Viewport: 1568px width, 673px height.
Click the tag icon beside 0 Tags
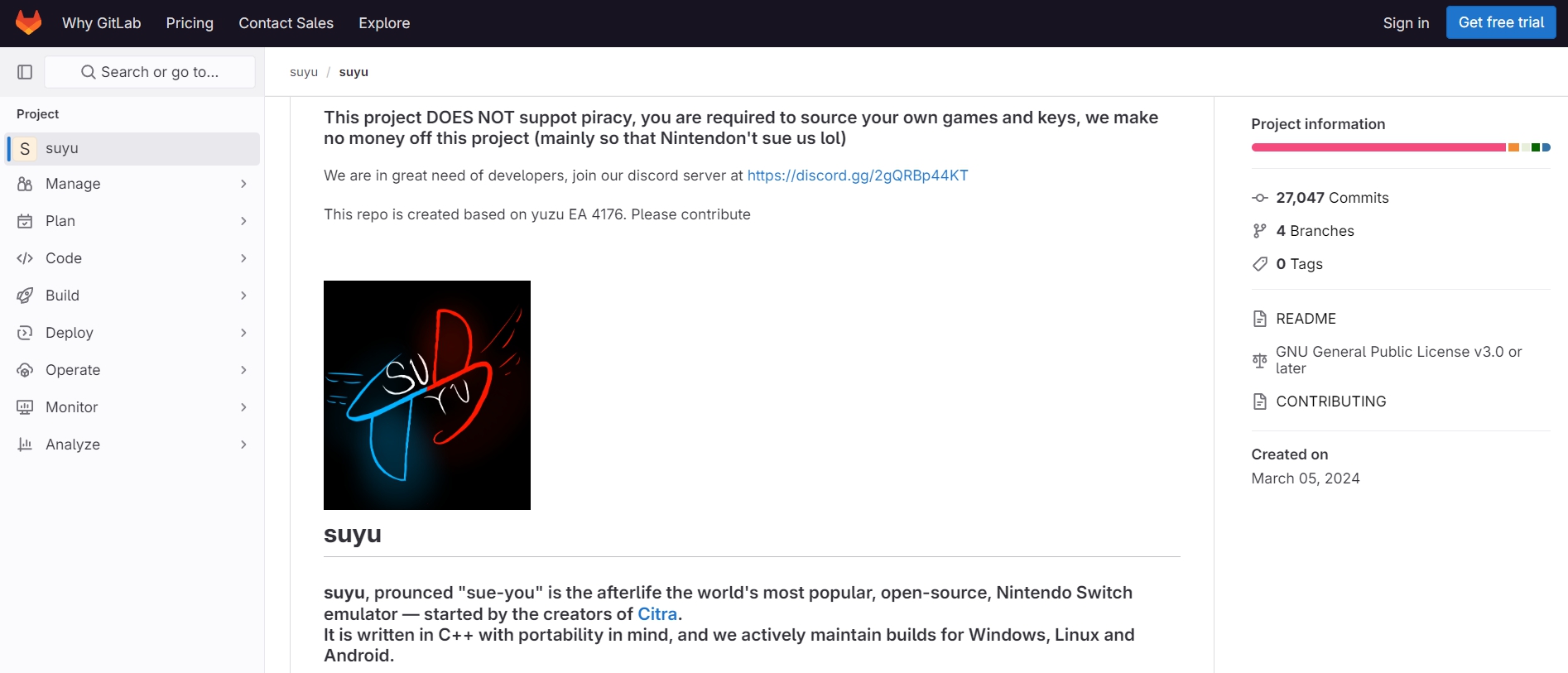(x=1260, y=264)
